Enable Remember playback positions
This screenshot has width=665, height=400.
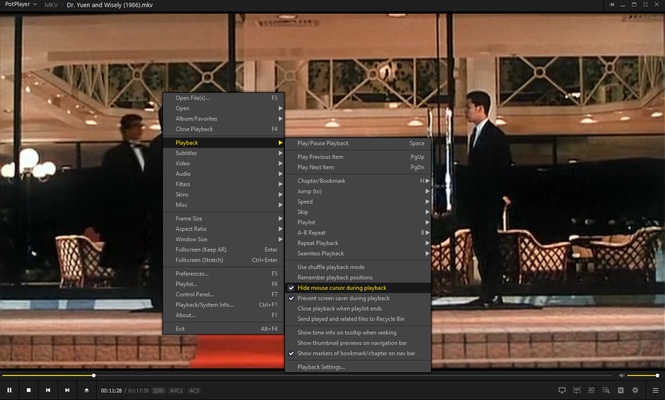coord(358,277)
